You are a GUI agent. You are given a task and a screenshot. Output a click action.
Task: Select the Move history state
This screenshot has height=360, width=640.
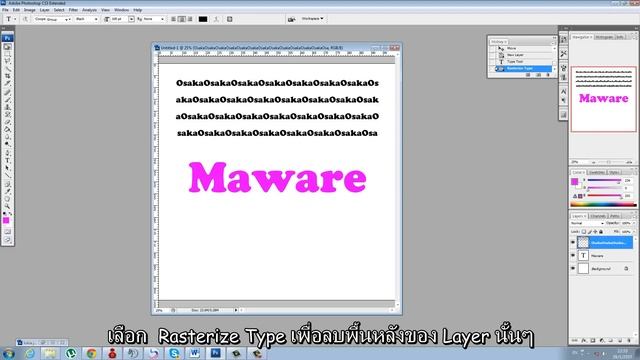(524, 48)
